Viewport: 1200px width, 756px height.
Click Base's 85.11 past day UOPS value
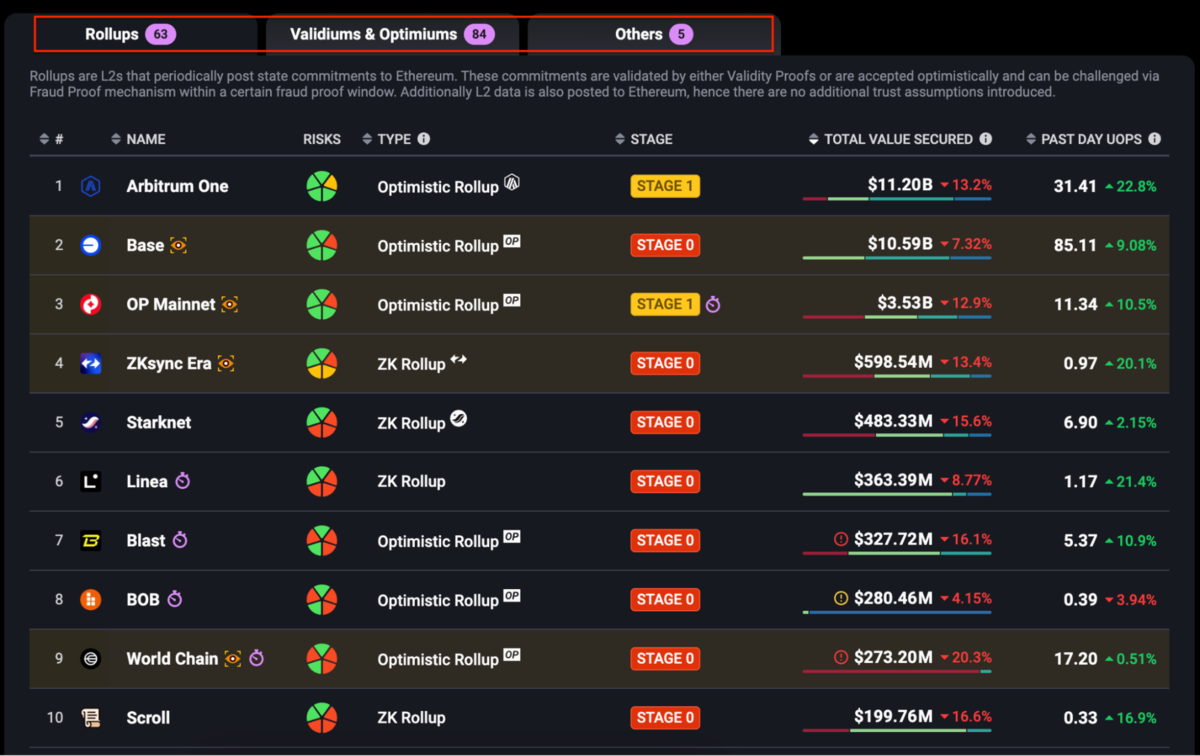pos(1075,245)
